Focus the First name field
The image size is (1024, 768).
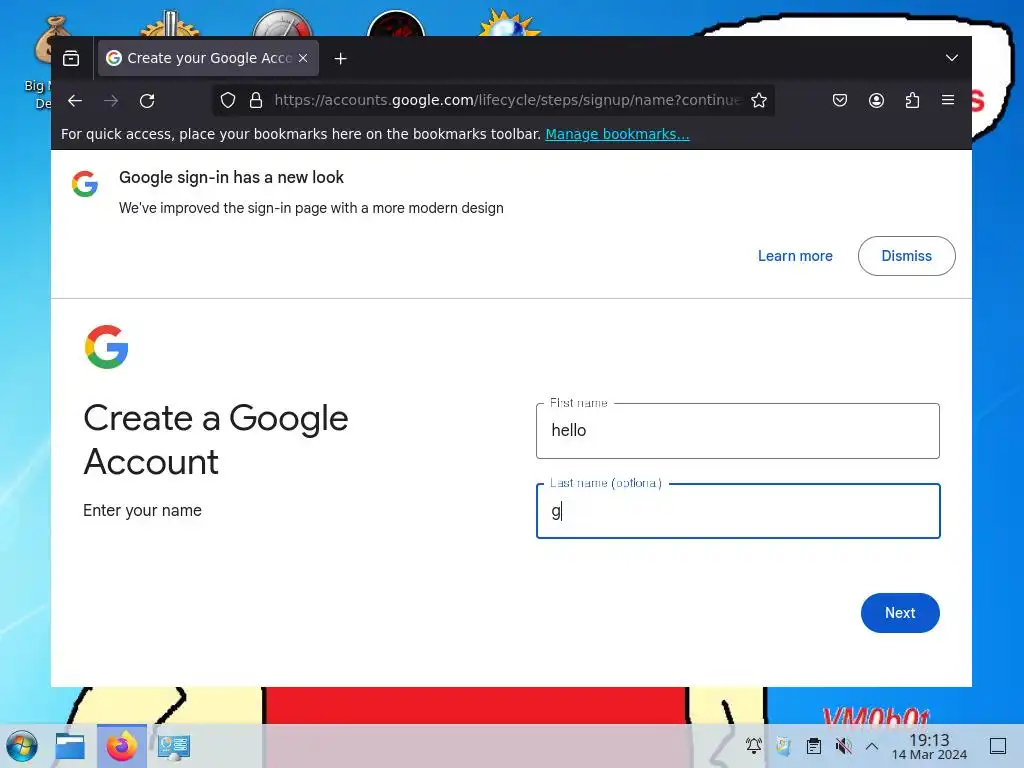[x=738, y=431]
